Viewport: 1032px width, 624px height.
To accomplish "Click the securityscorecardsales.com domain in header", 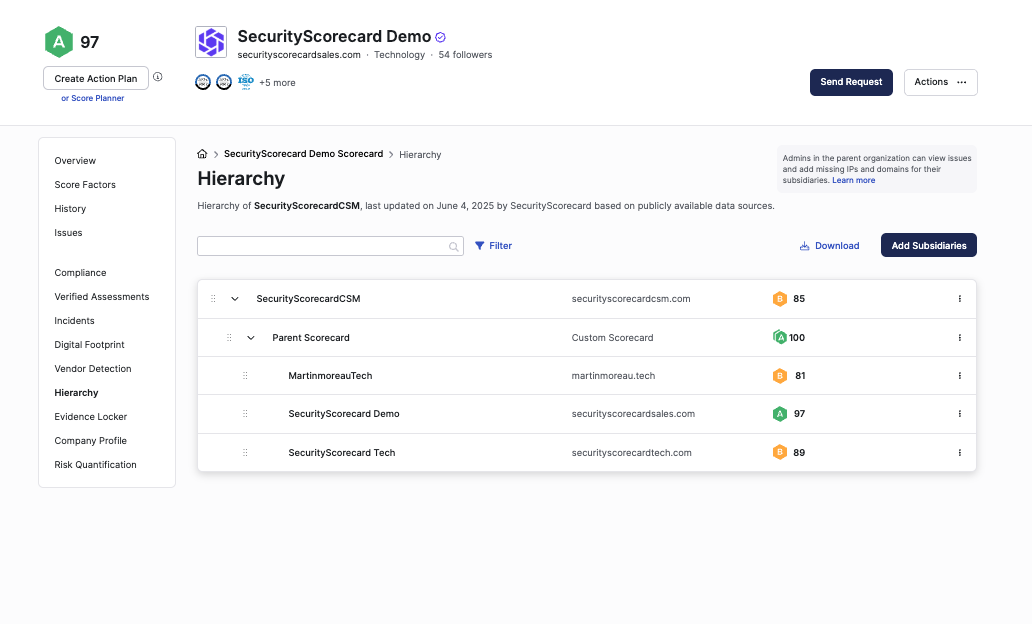I will [x=299, y=55].
